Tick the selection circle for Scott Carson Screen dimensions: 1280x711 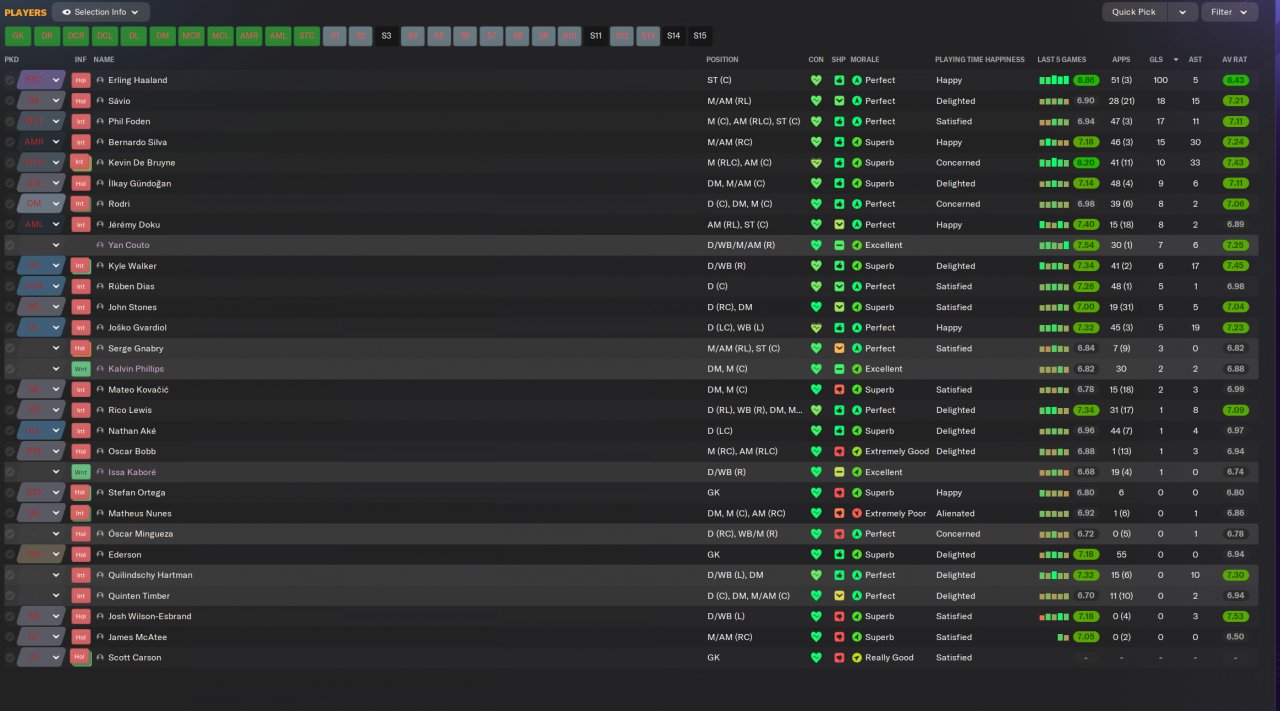coord(10,657)
